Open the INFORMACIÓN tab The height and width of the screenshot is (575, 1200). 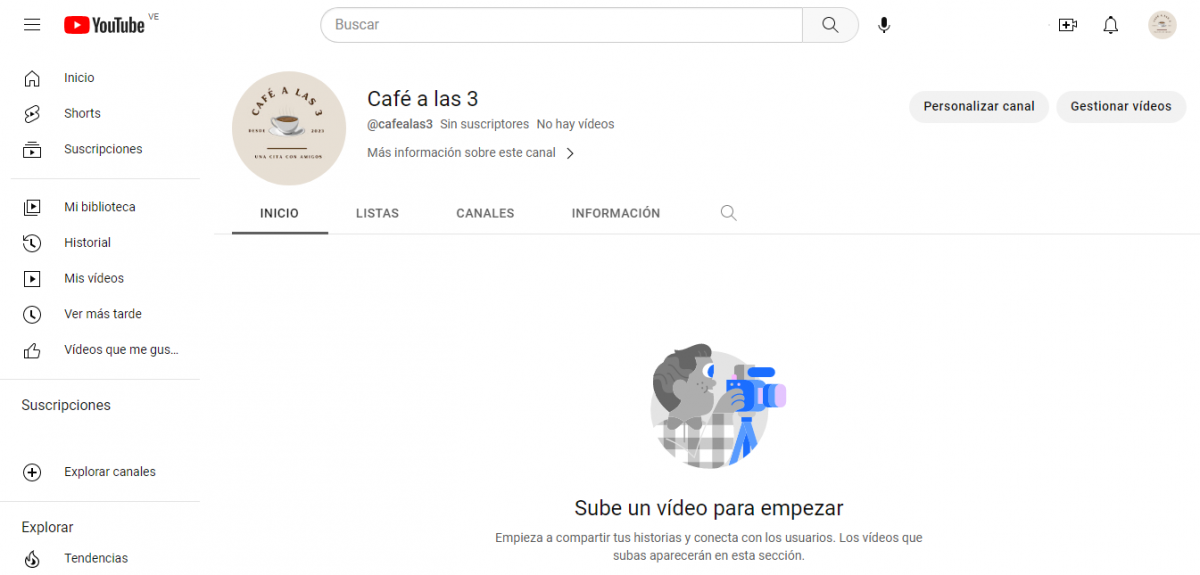tap(615, 213)
